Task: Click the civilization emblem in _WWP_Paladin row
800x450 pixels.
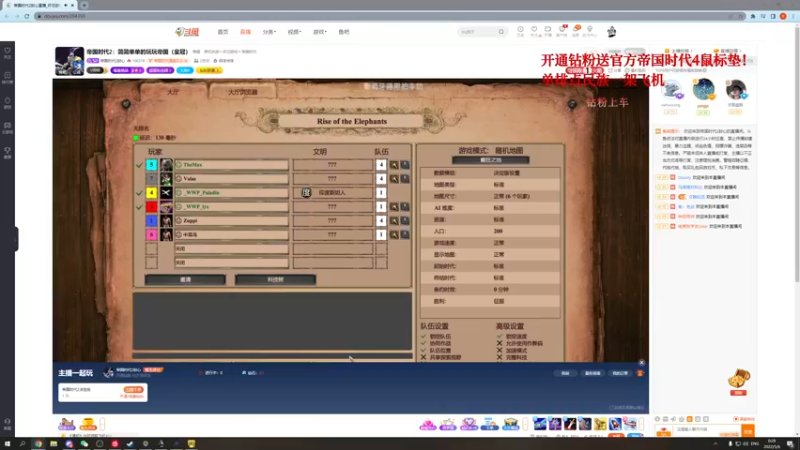Action: (x=306, y=193)
